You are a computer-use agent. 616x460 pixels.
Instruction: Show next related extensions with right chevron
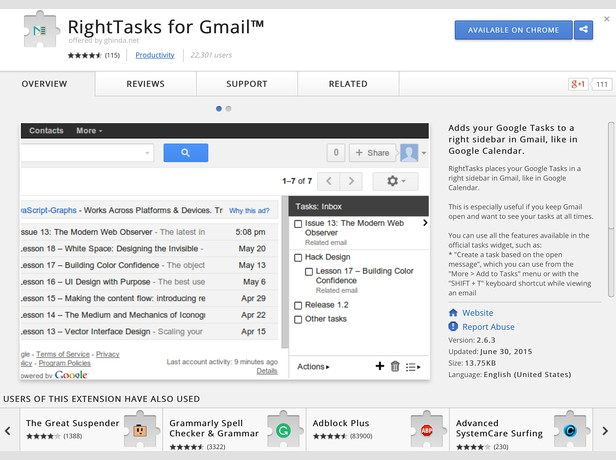(x=605, y=431)
